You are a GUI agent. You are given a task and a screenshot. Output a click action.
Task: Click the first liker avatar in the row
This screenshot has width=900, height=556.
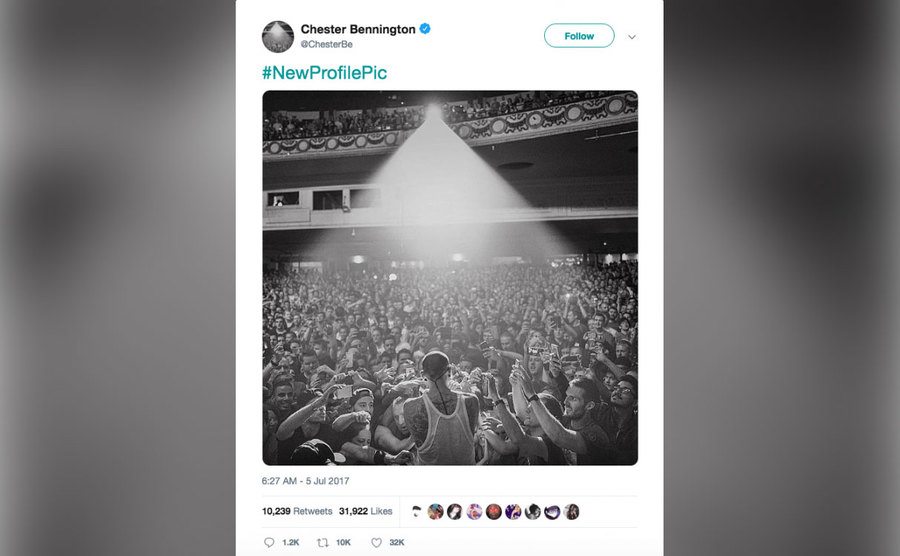pyautogui.click(x=417, y=512)
